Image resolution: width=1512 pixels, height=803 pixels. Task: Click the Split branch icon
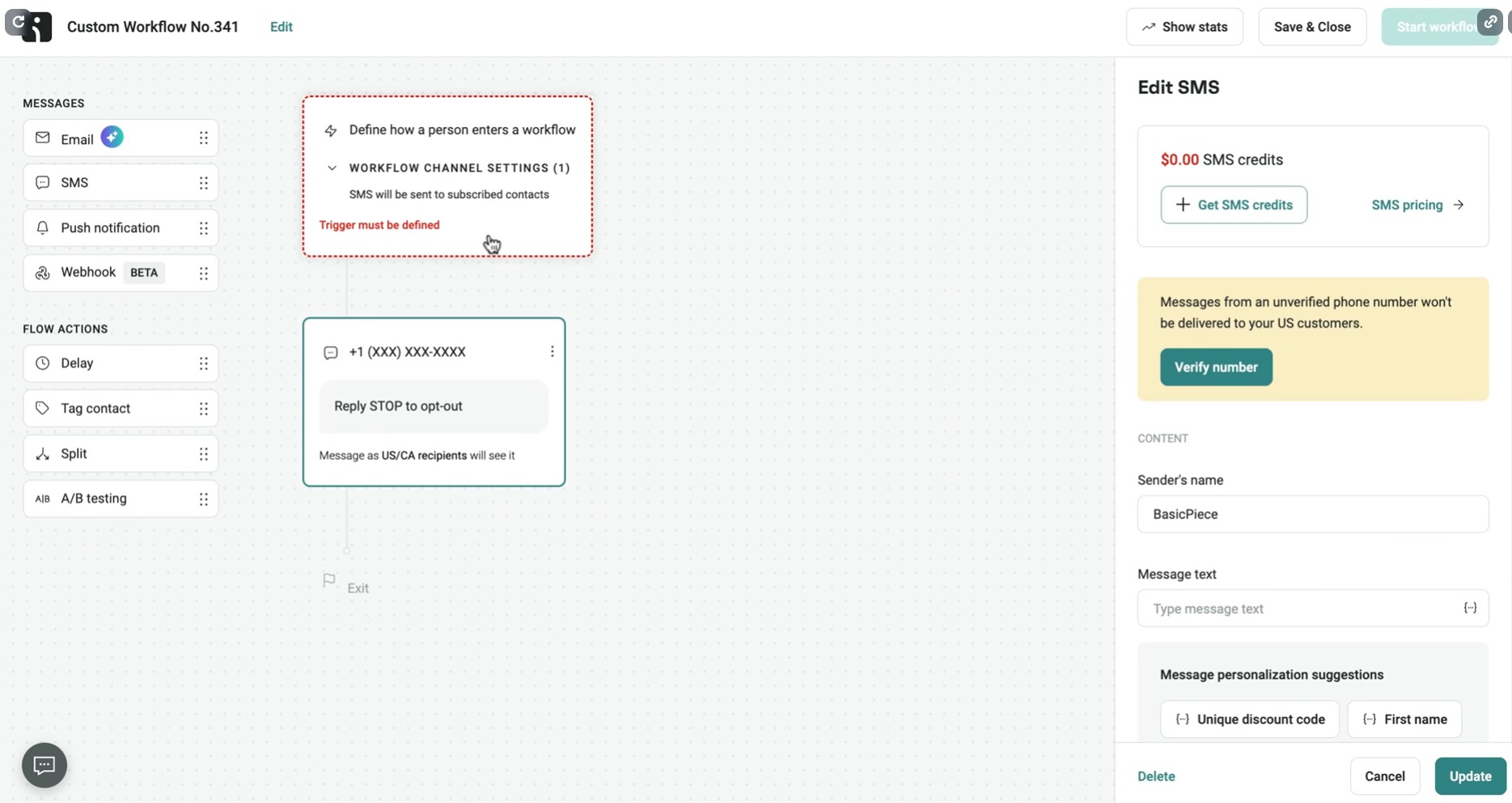click(42, 454)
